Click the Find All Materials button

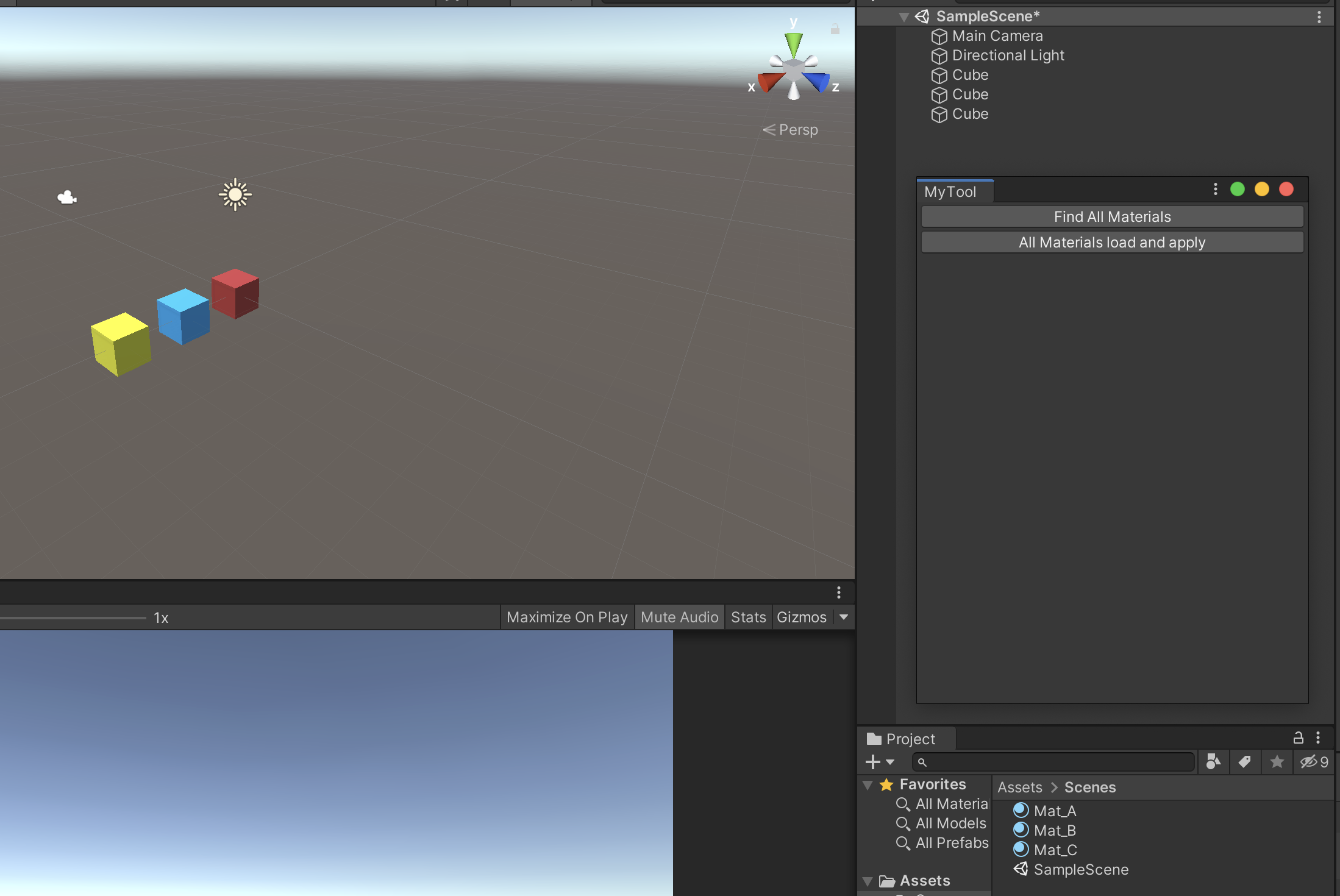[x=1112, y=216]
